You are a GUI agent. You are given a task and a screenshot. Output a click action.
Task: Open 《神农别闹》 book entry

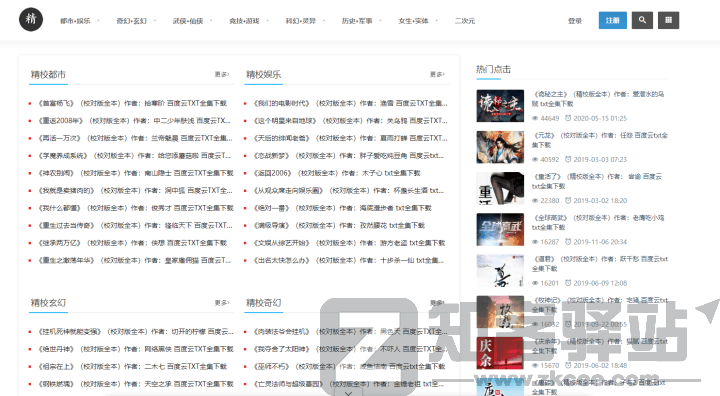(x=135, y=173)
